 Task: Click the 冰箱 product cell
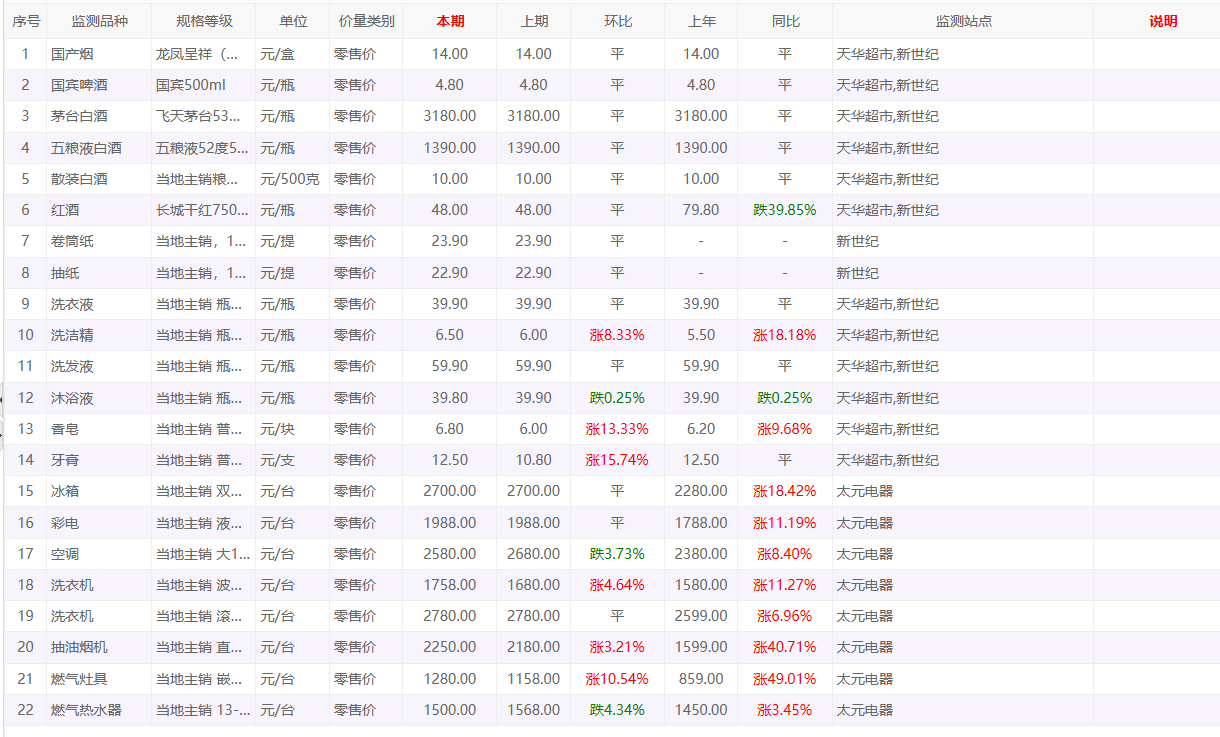point(99,491)
